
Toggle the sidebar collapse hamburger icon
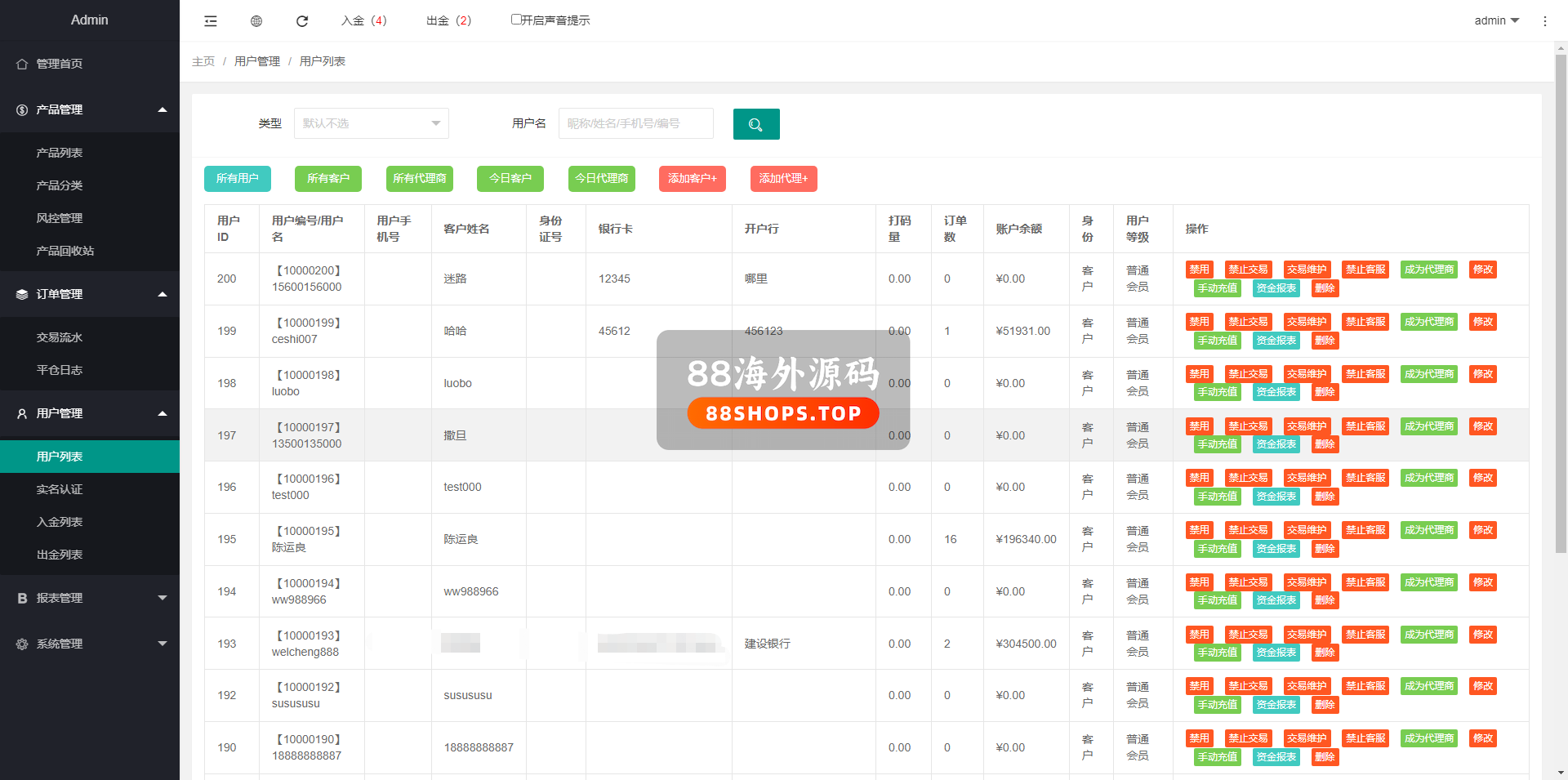pos(211,21)
